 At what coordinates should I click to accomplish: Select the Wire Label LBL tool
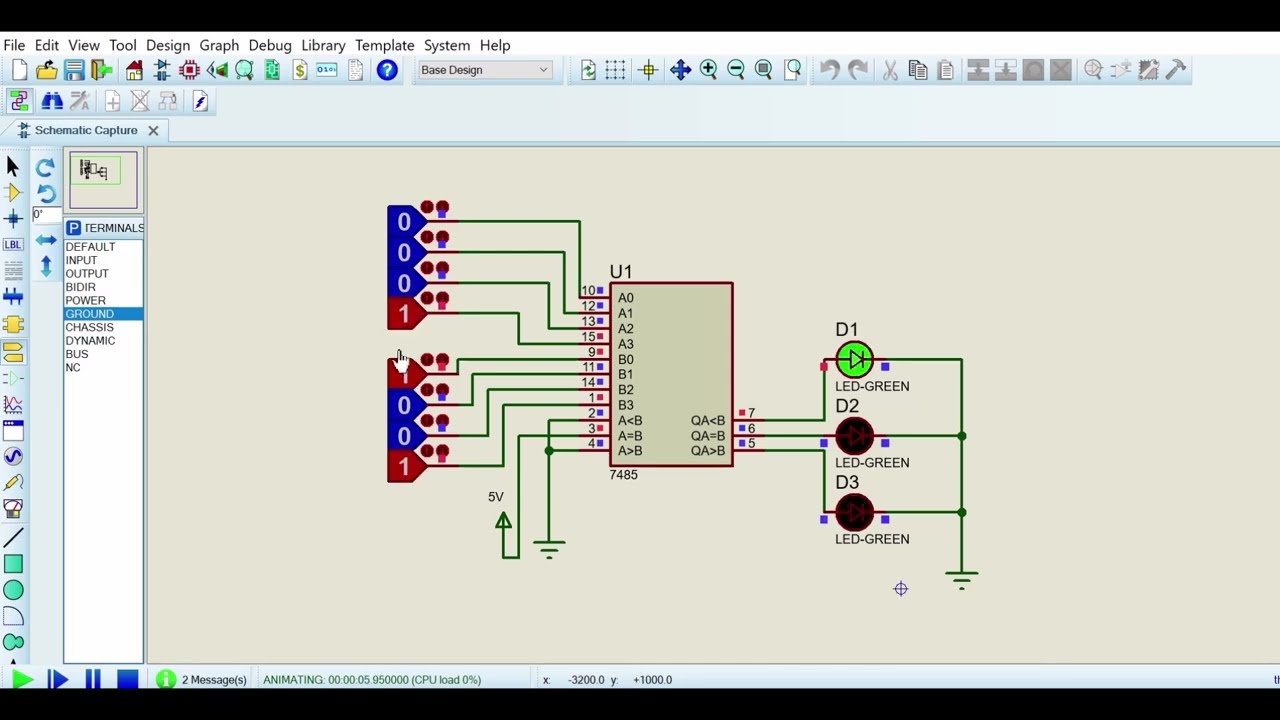(x=13, y=244)
